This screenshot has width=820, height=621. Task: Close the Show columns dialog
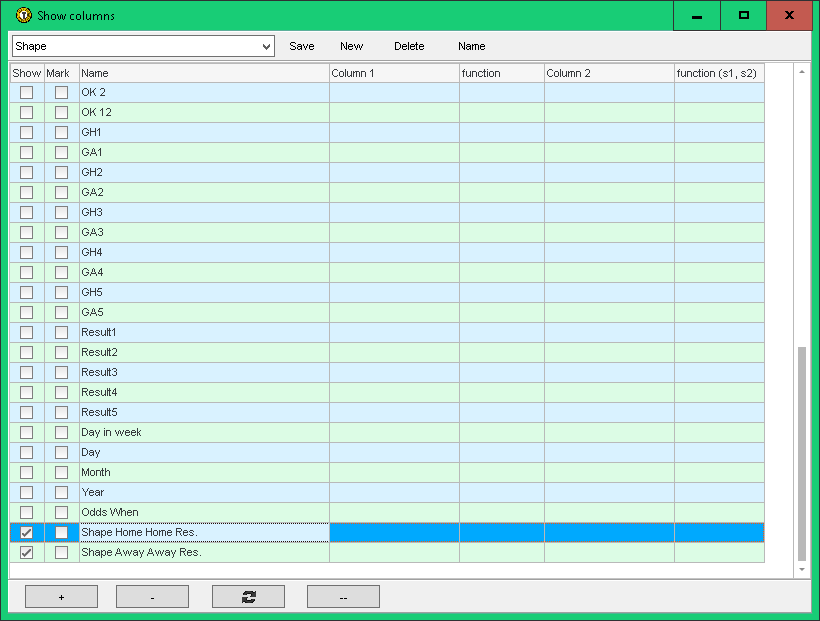(790, 16)
